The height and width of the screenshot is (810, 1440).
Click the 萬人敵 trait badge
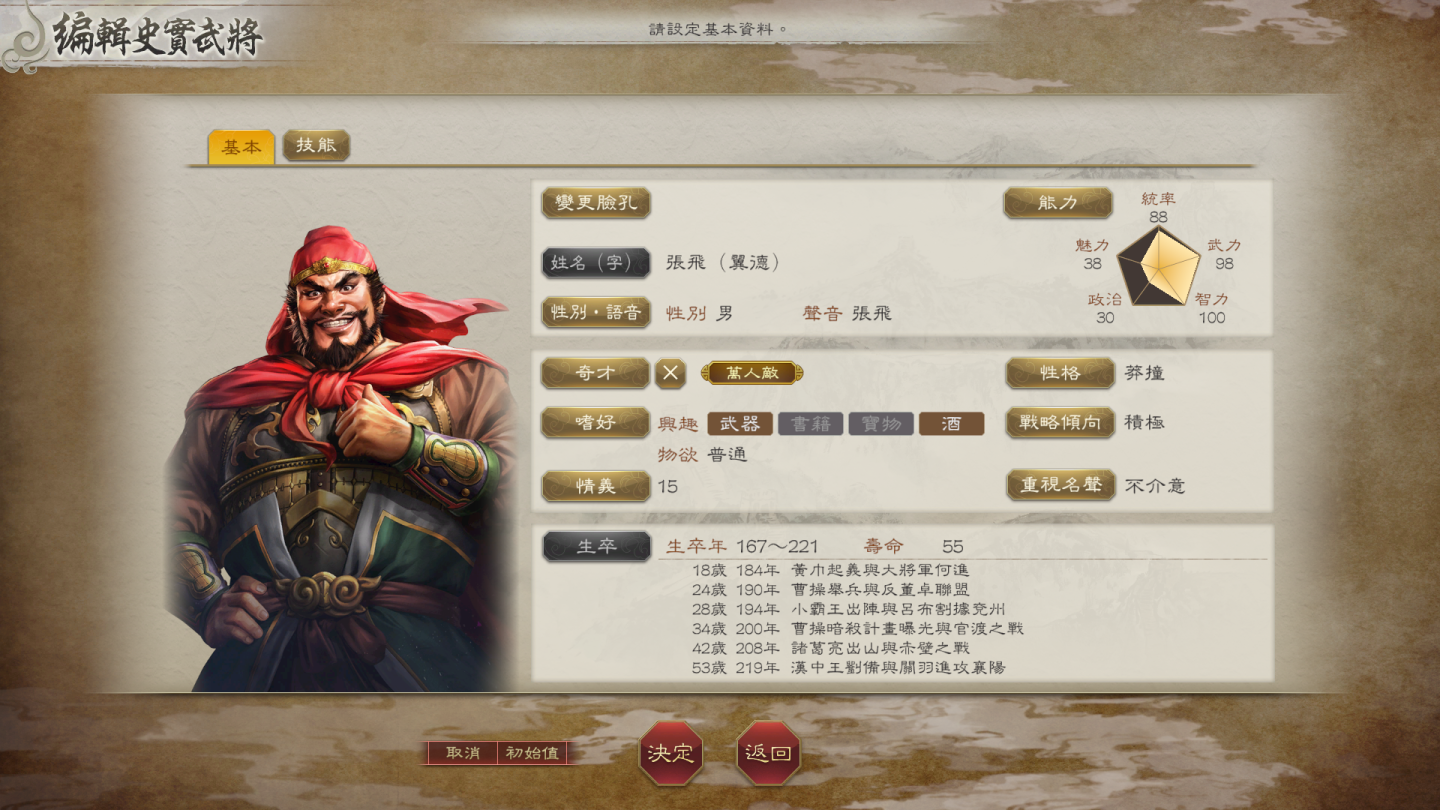[x=752, y=373]
